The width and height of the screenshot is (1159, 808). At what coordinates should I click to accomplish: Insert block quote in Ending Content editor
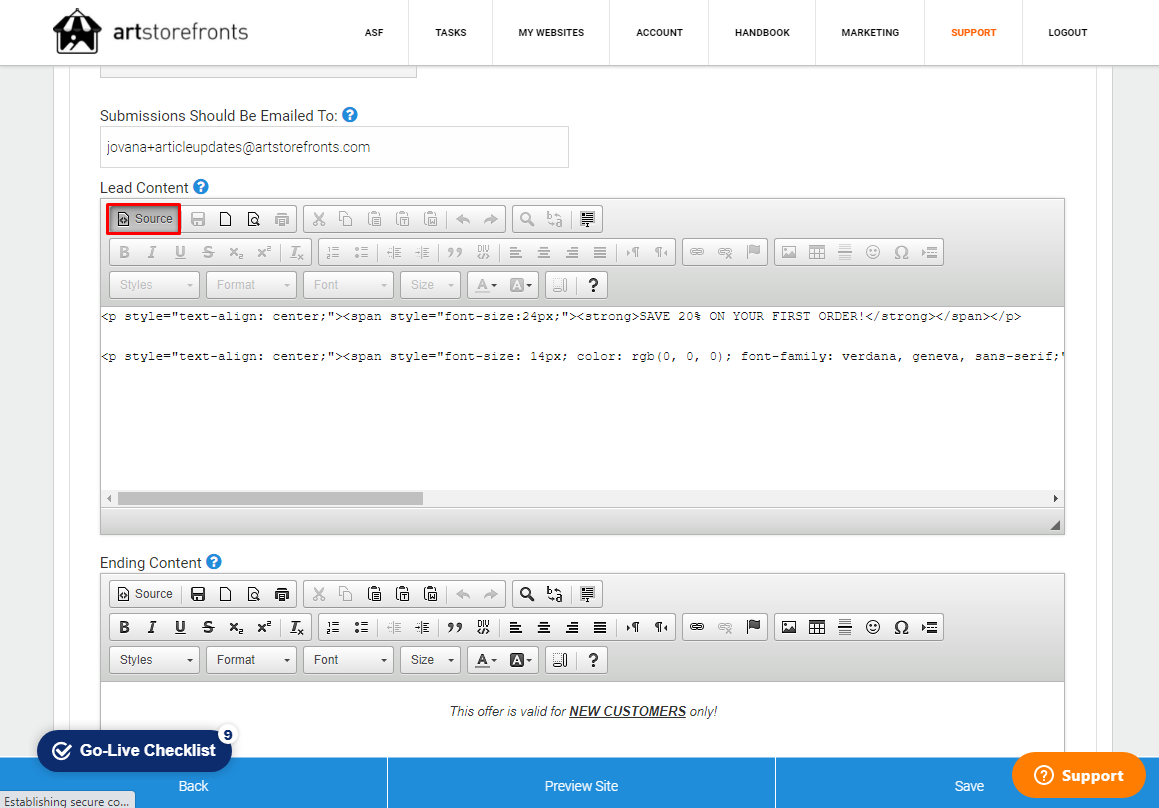tap(455, 627)
